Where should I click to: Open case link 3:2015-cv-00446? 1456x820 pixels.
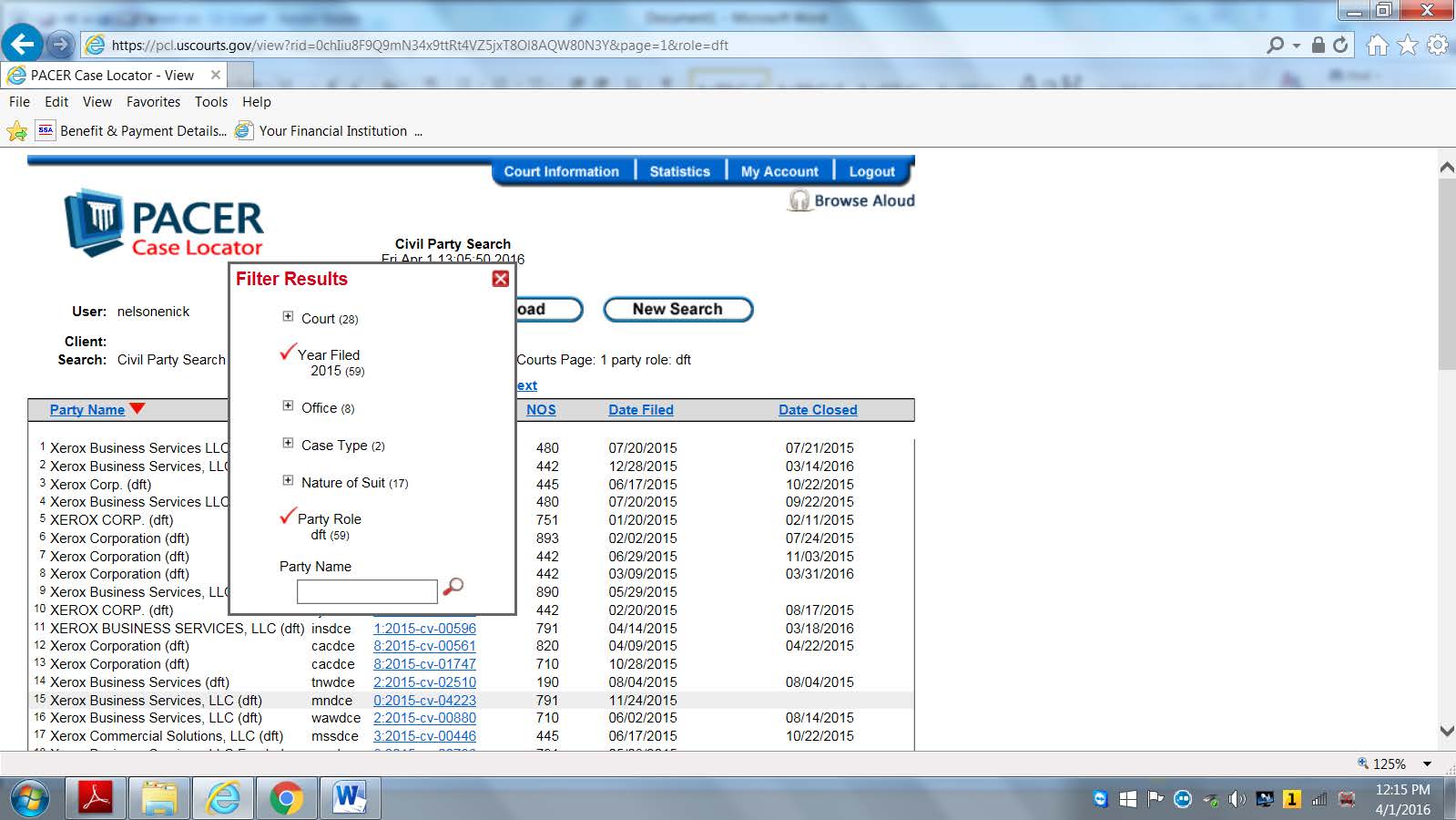[424, 736]
